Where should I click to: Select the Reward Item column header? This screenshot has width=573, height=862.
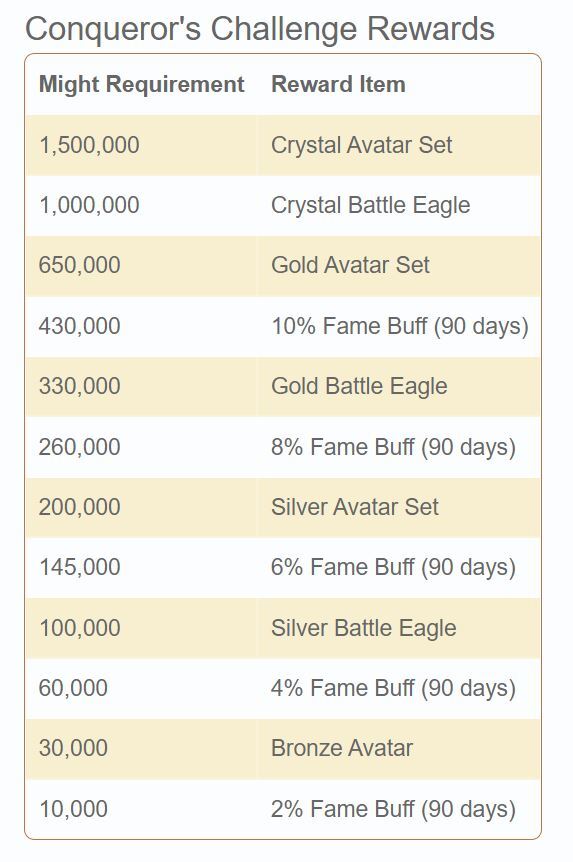pyautogui.click(x=338, y=84)
